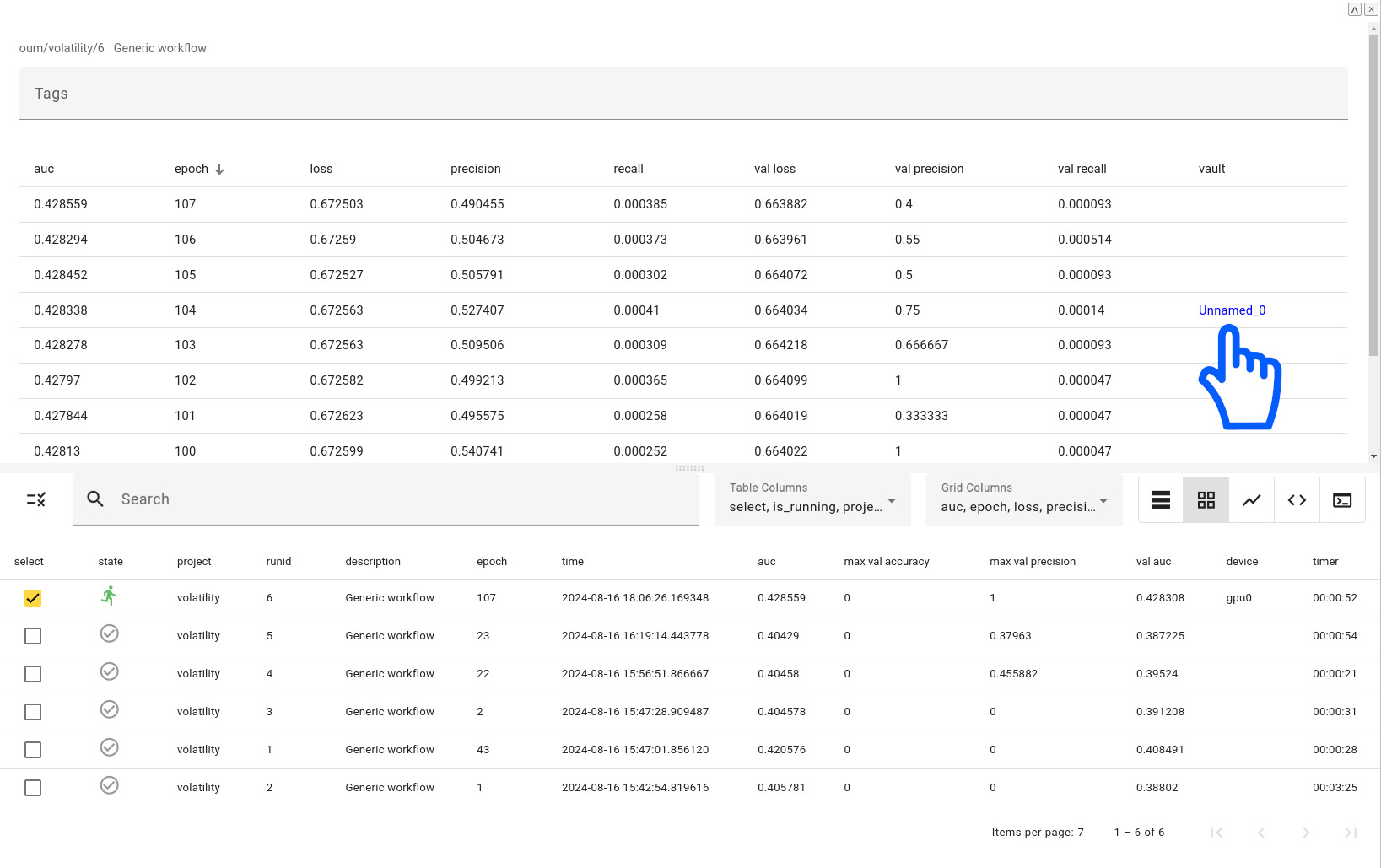Uncheck the checkbox for volatility run 6
The height and width of the screenshot is (868, 1381).
pyautogui.click(x=33, y=598)
